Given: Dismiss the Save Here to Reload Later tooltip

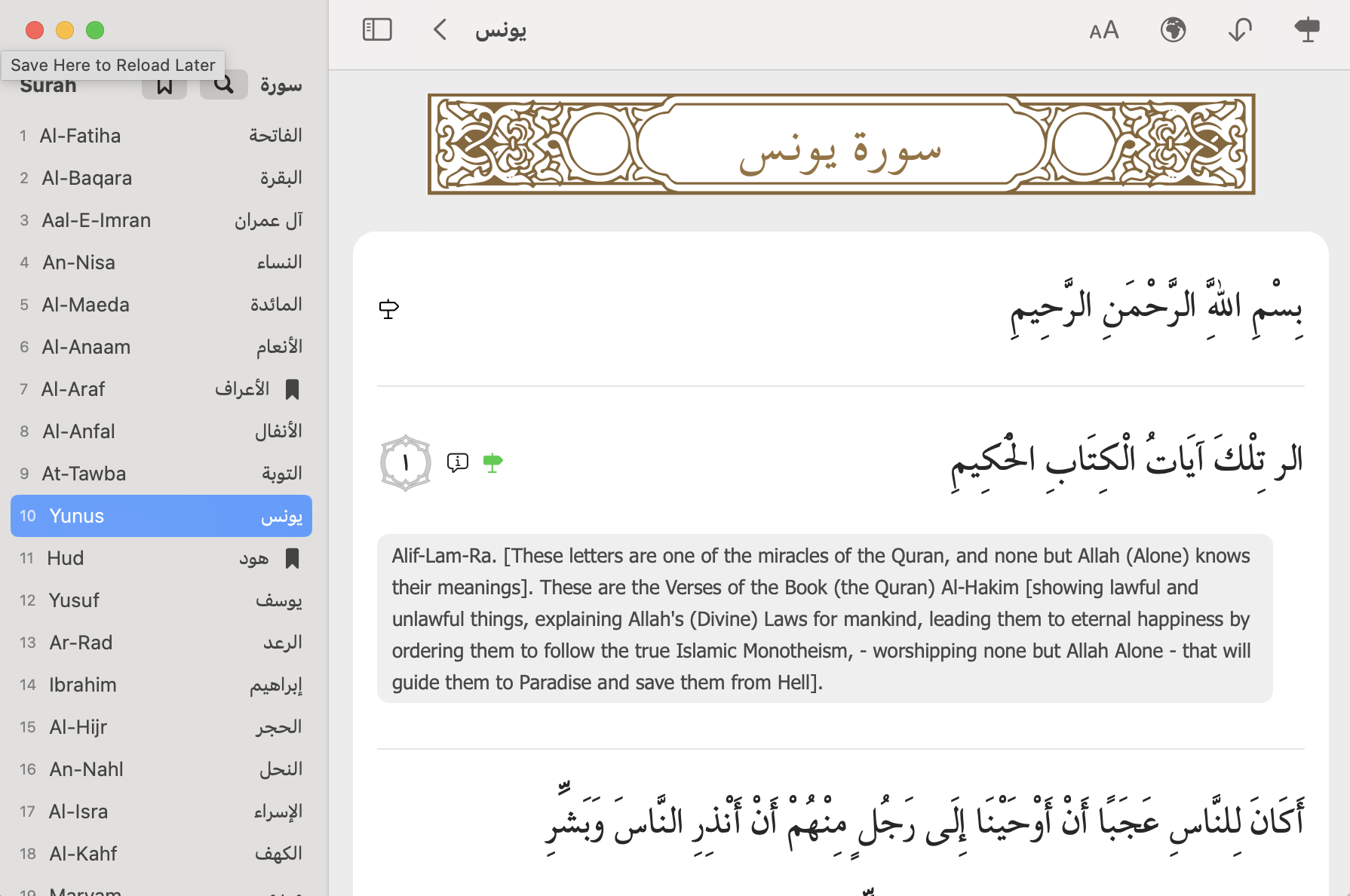Looking at the screenshot, I should (113, 65).
